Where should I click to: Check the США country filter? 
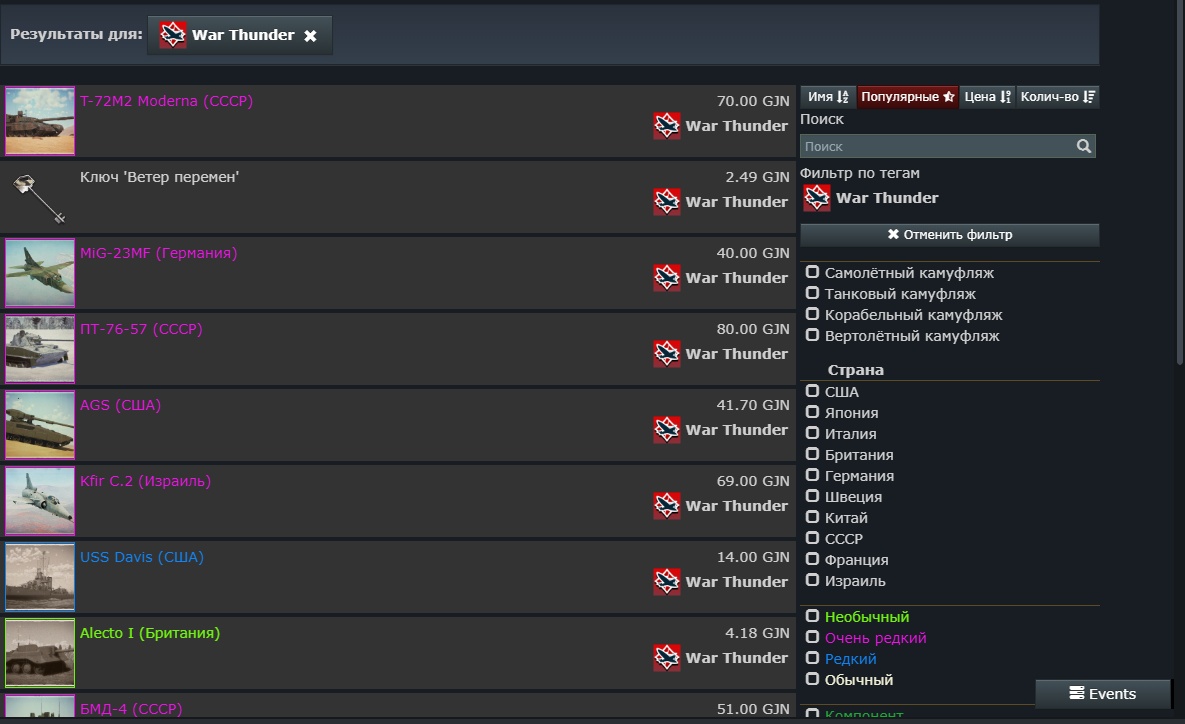(x=812, y=391)
